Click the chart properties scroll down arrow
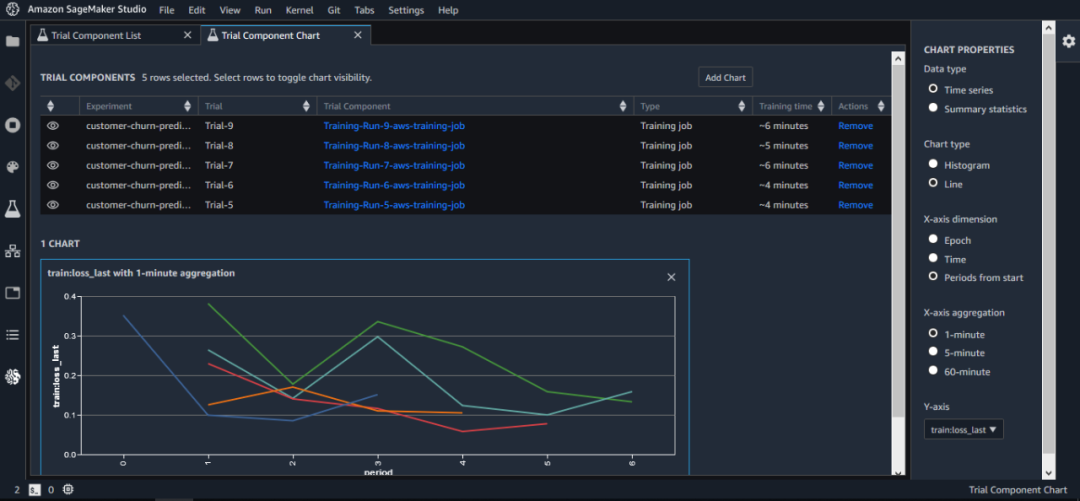 (1048, 473)
